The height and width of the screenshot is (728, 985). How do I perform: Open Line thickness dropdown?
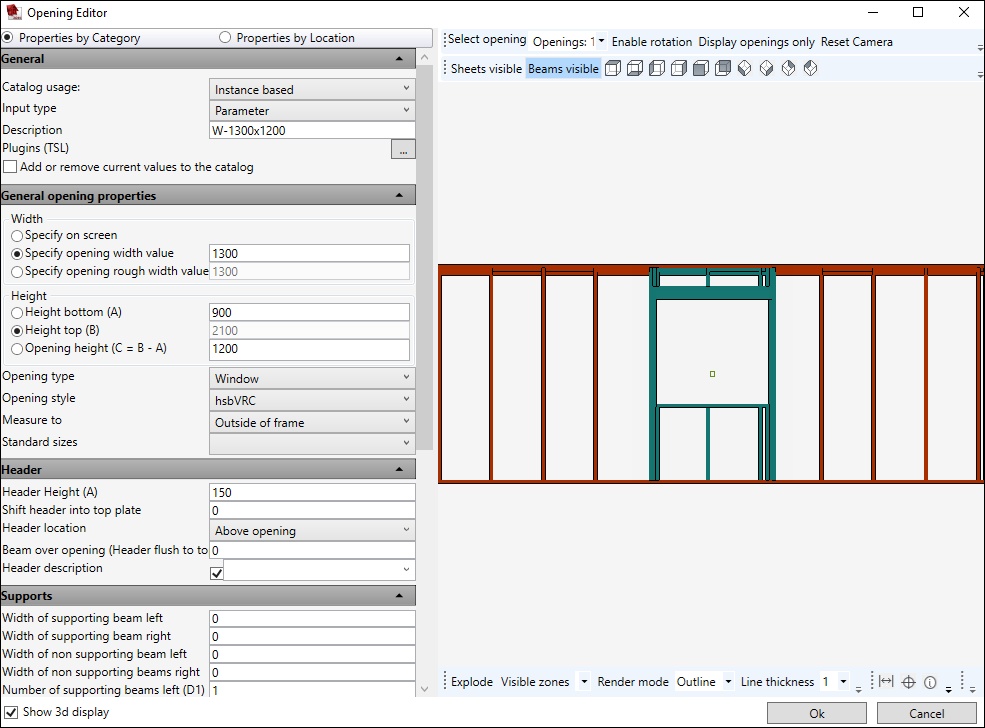(x=844, y=682)
